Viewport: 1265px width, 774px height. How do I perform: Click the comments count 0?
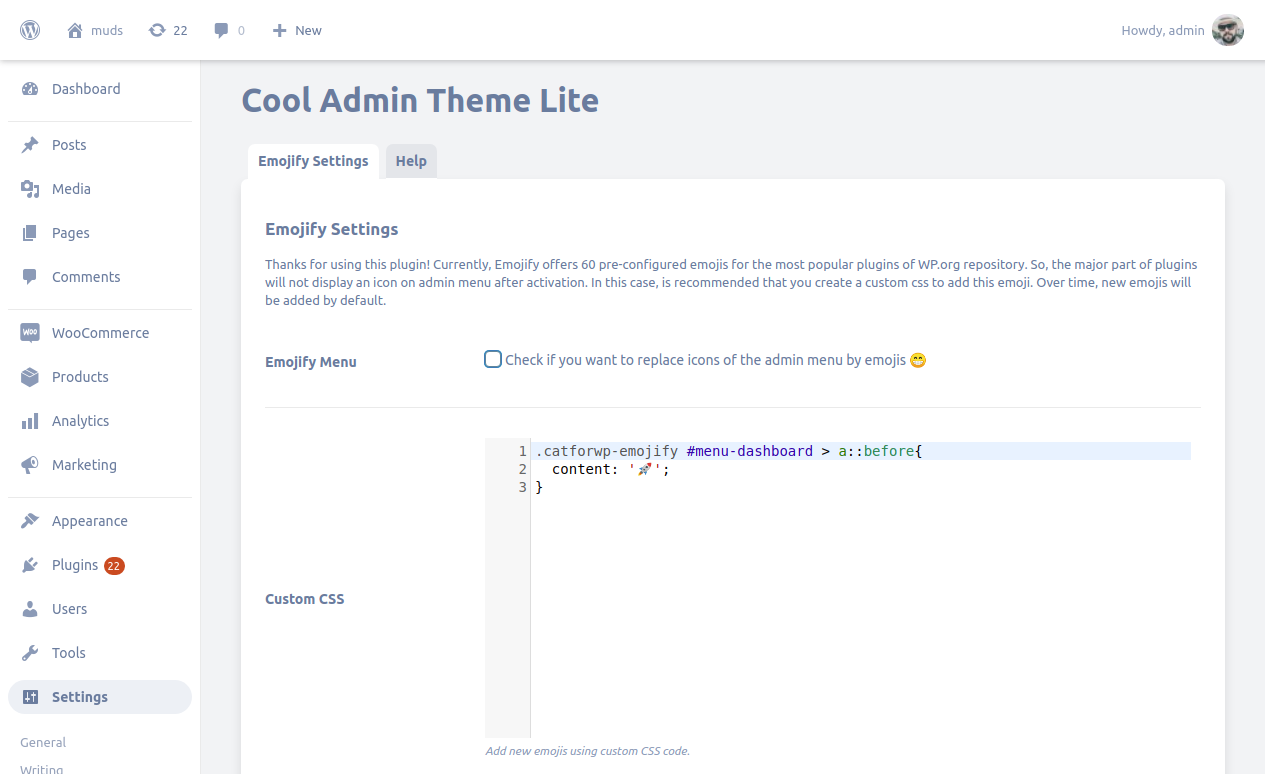coord(241,30)
